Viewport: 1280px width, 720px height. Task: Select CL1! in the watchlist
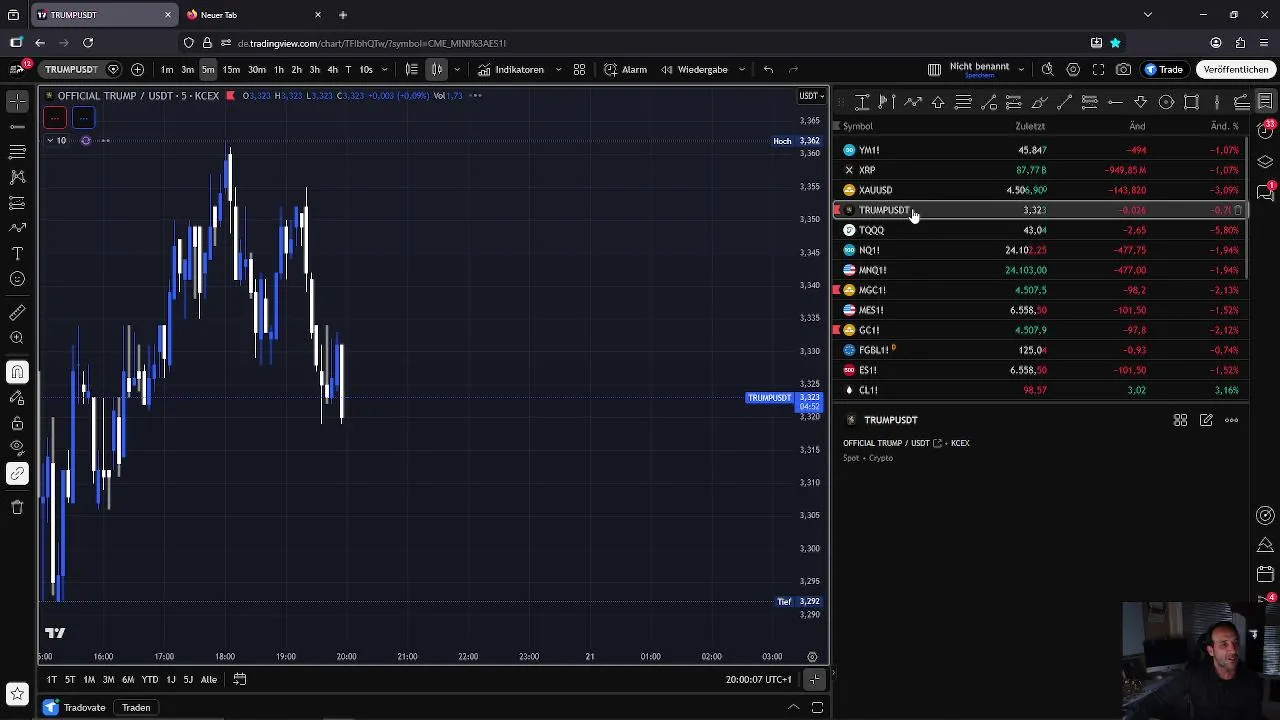tap(1040, 390)
